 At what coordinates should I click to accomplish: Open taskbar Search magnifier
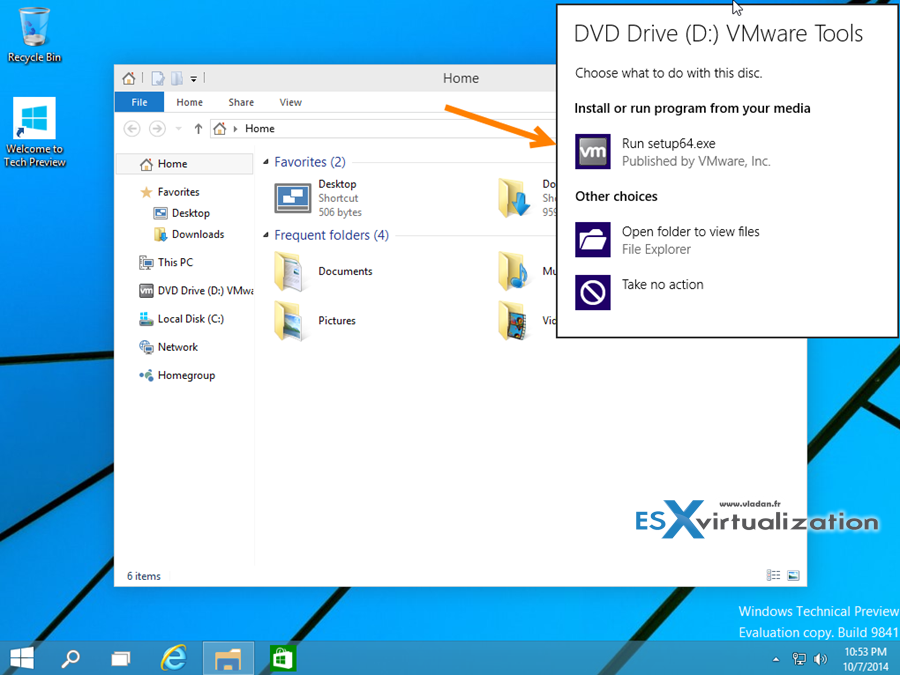tap(71, 658)
